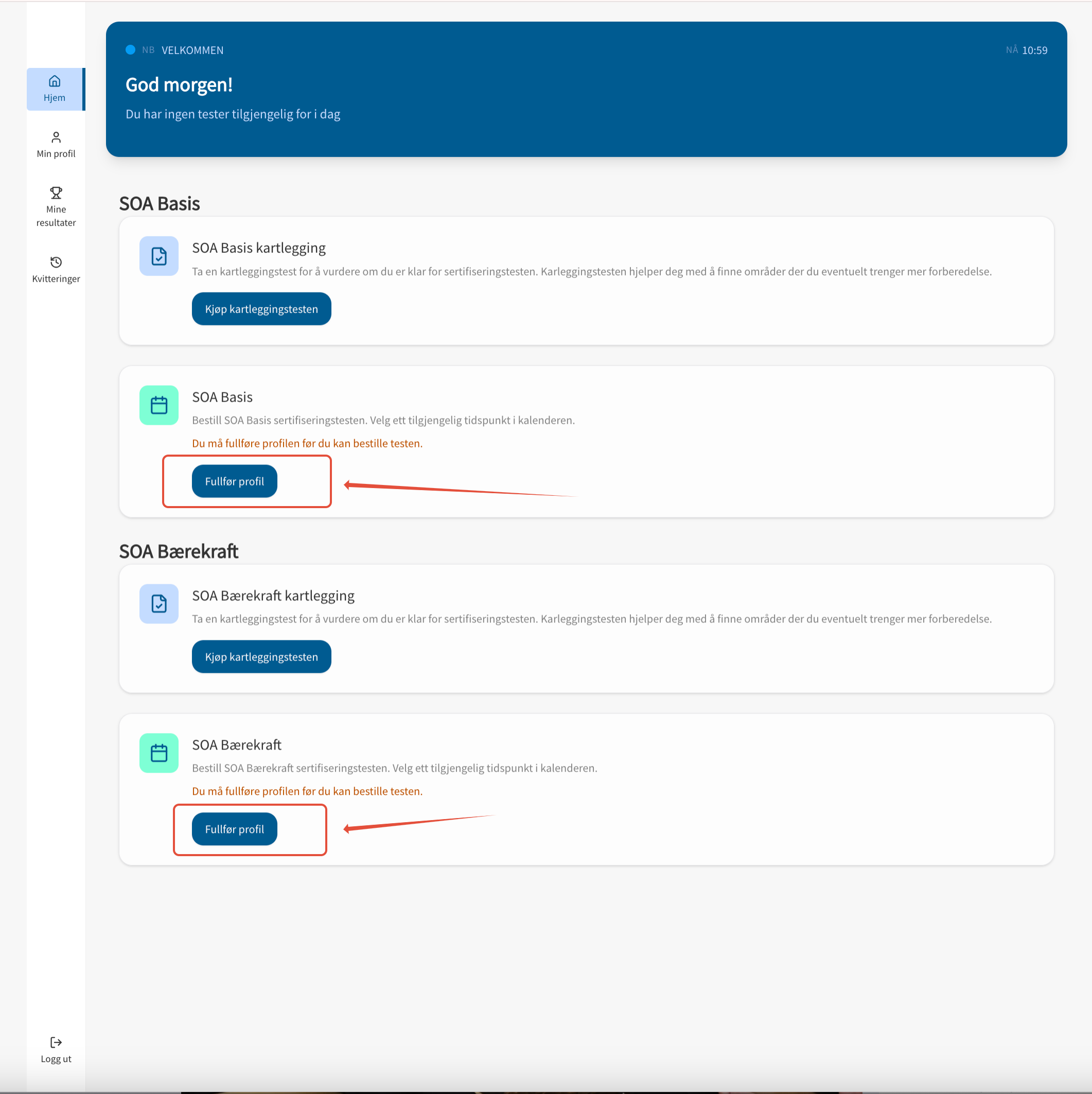Open Kvitteringer history clock icon
Screen dimensions: 1092x1094
(56, 262)
